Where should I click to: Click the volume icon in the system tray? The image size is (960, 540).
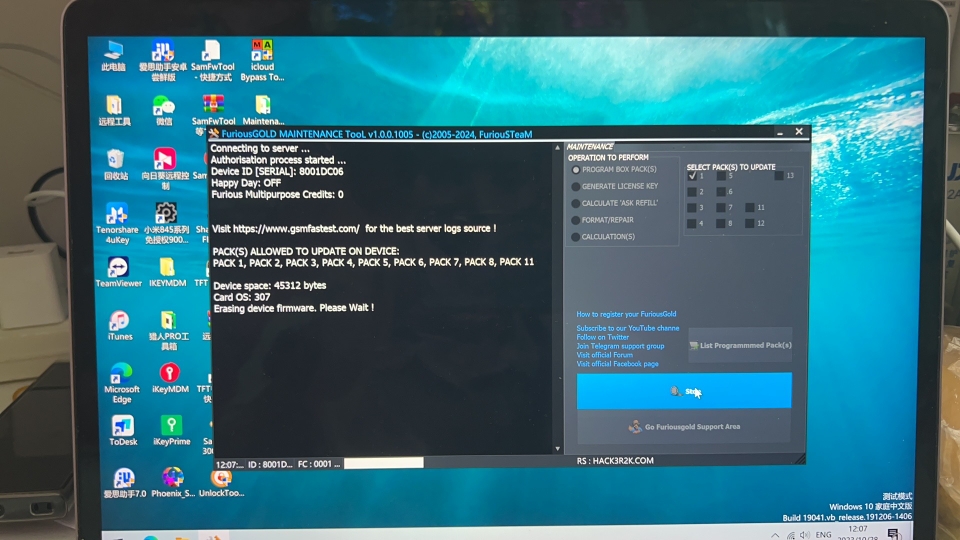coord(804,535)
